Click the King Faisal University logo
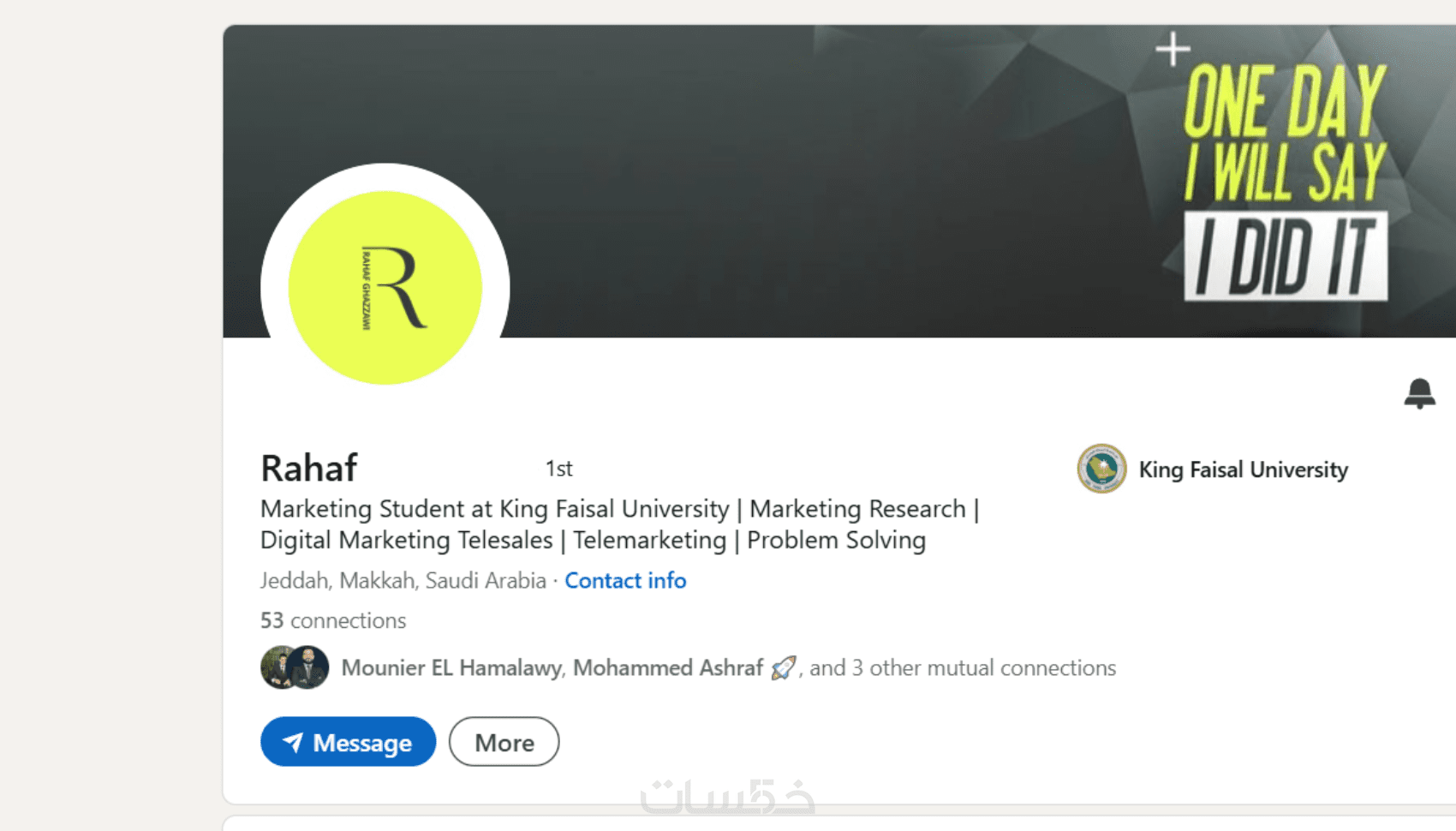This screenshot has height=831, width=1456. pos(1101,469)
